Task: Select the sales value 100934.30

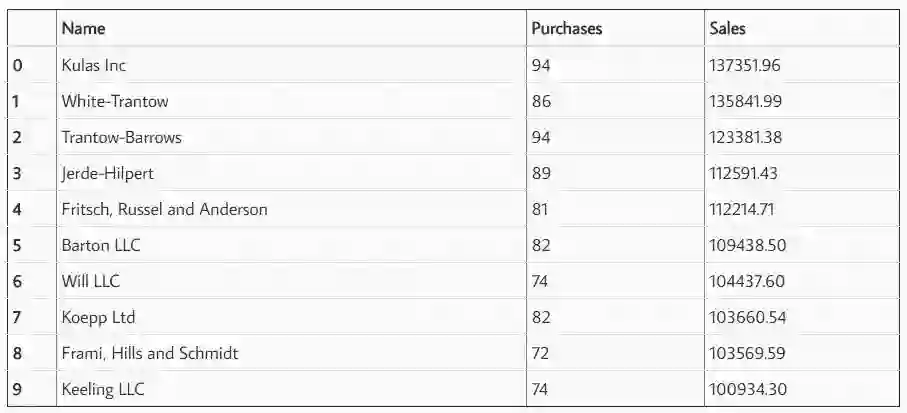Action: click(x=744, y=389)
